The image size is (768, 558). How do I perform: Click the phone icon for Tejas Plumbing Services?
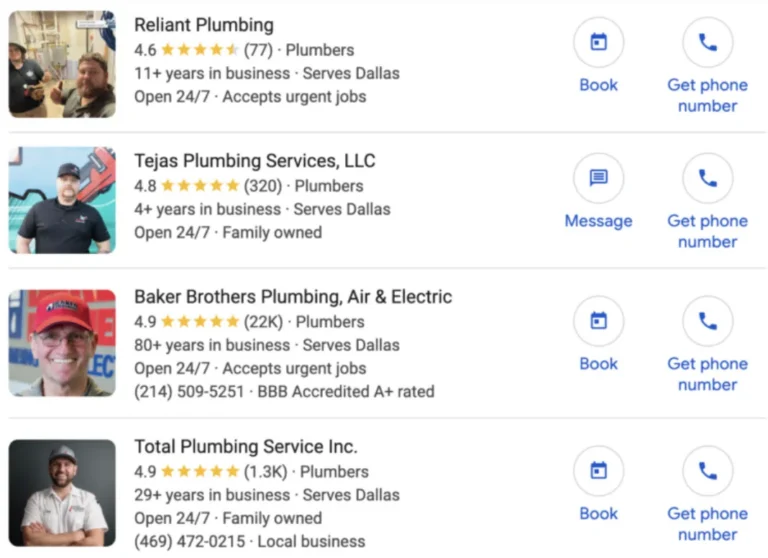[707, 179]
